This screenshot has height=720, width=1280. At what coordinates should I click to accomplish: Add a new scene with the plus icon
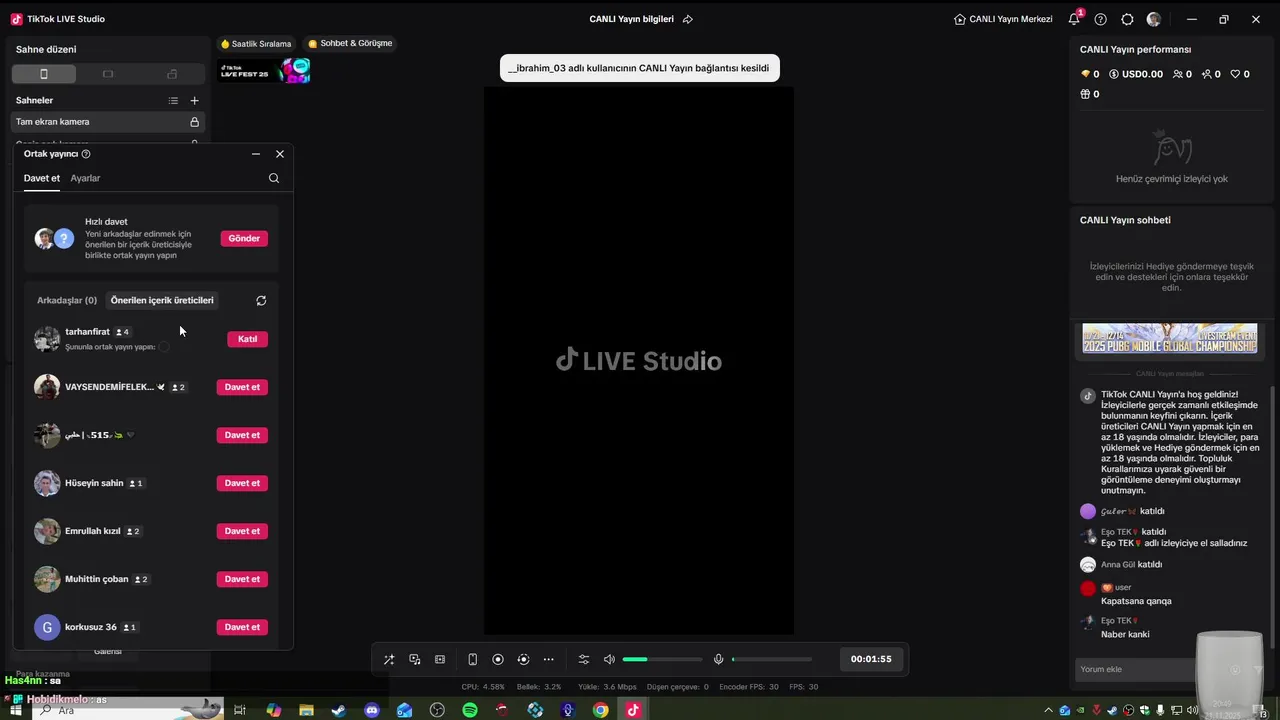point(194,100)
